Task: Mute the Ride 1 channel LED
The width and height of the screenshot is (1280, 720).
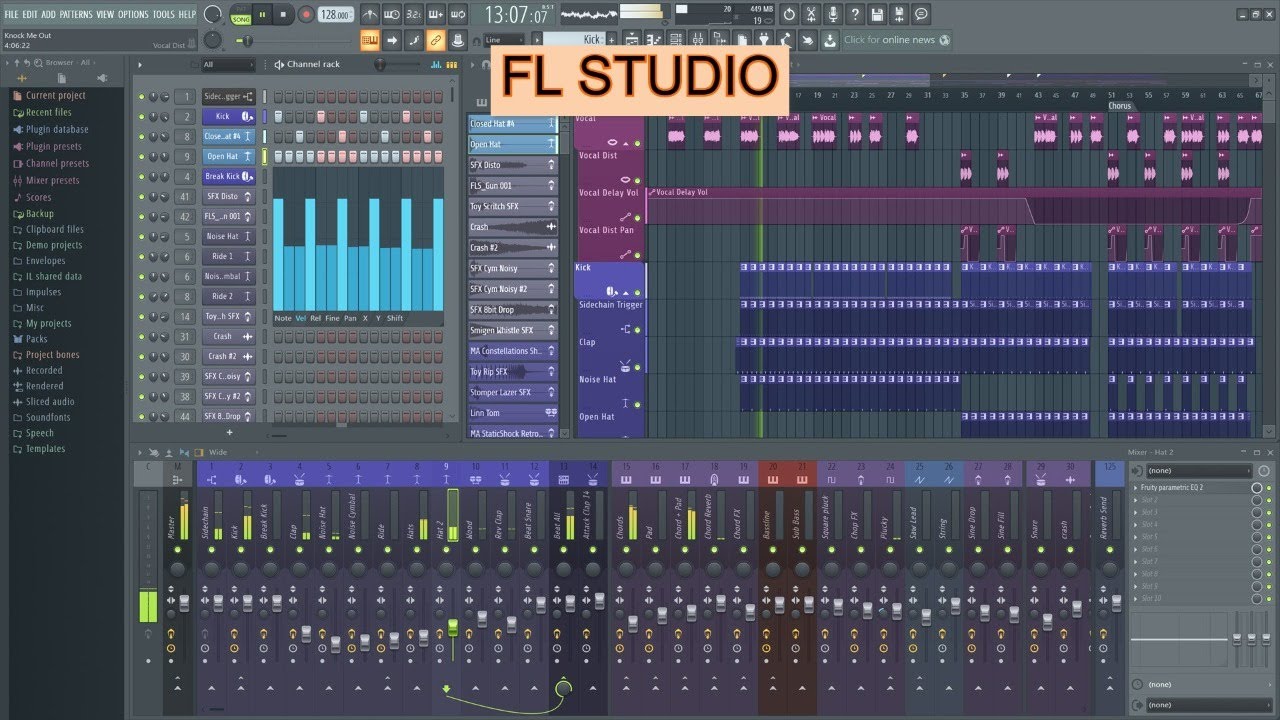Action: click(x=142, y=257)
